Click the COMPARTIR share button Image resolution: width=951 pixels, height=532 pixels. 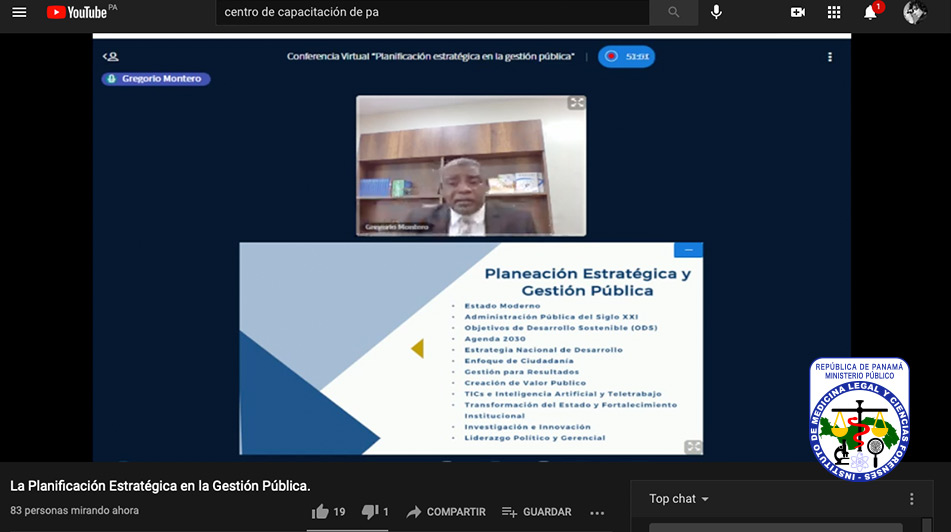446,512
